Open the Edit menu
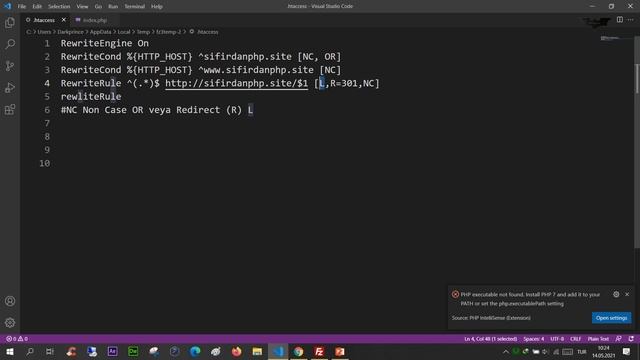Viewport: 640px width, 360px height. [37, 6]
